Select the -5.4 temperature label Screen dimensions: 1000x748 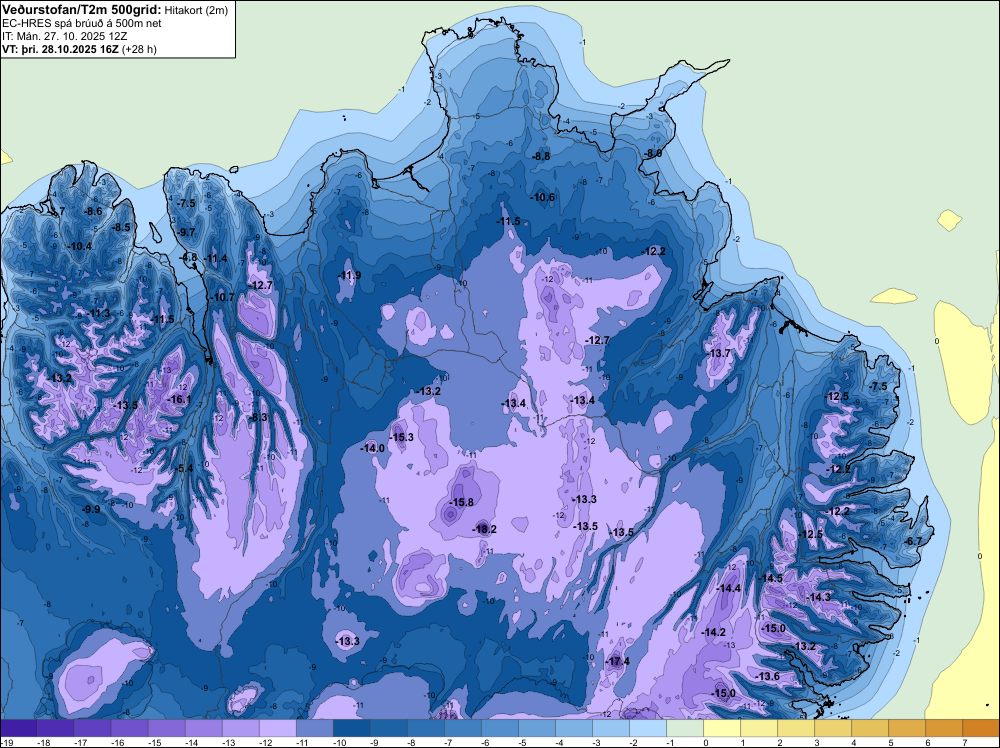tap(184, 469)
